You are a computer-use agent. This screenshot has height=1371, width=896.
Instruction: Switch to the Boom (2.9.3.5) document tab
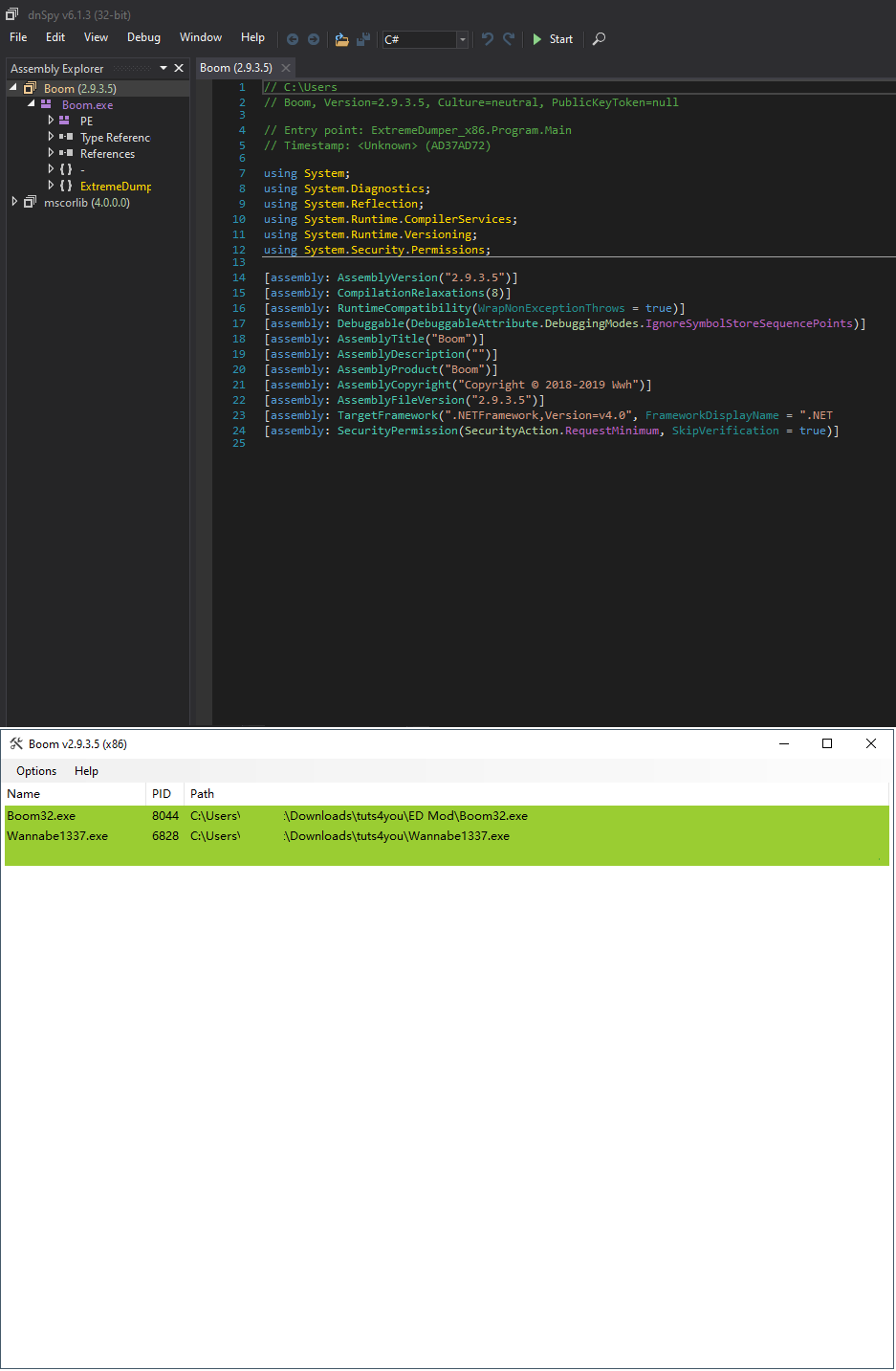click(236, 68)
